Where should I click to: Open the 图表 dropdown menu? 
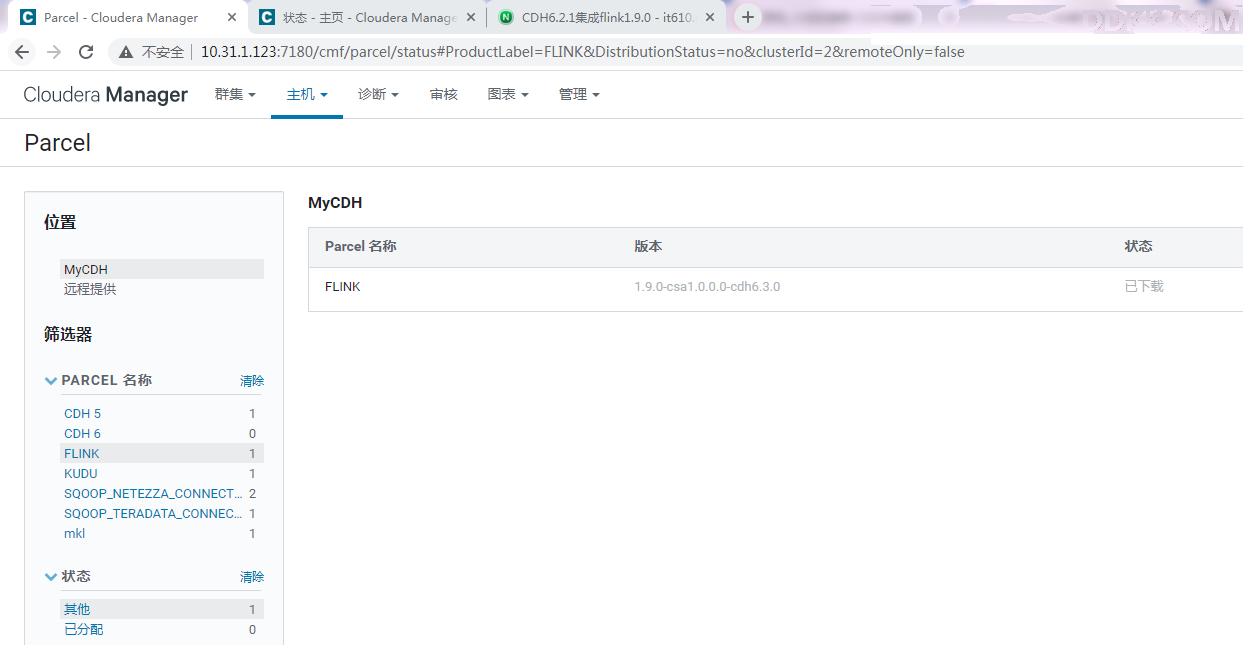click(508, 94)
